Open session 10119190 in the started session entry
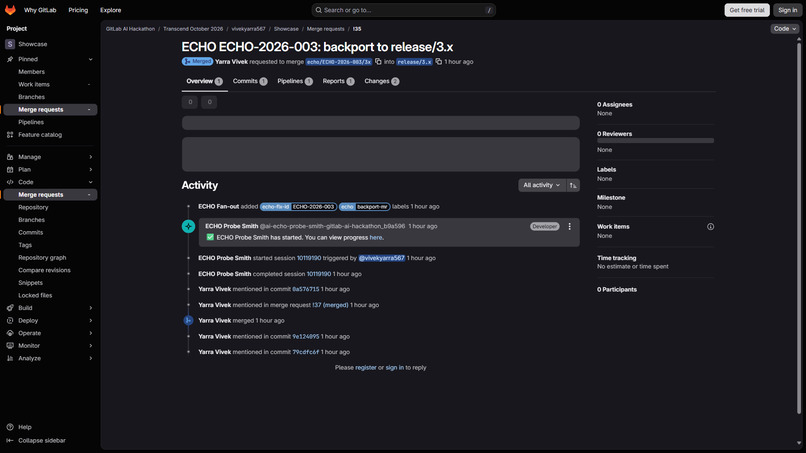Image resolution: width=806 pixels, height=453 pixels. point(309,258)
